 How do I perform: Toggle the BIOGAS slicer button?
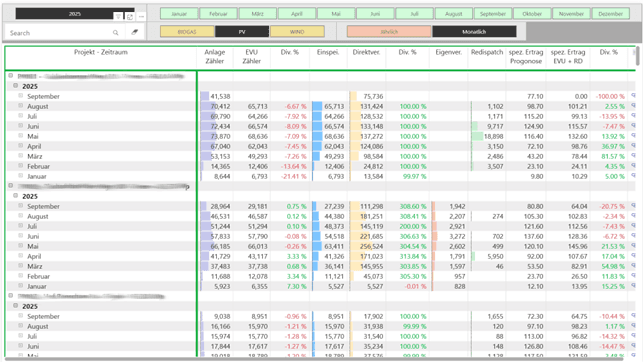click(187, 32)
